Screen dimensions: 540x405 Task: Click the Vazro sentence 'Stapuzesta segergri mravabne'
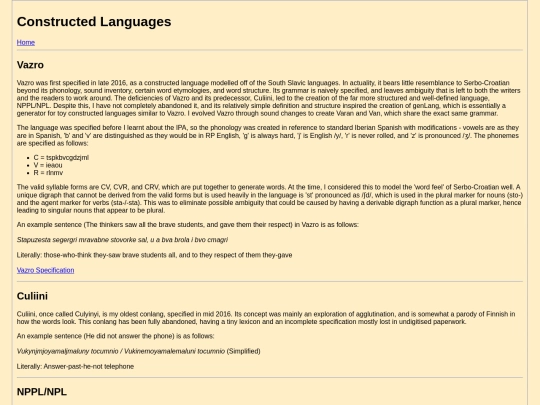click(x=122, y=240)
